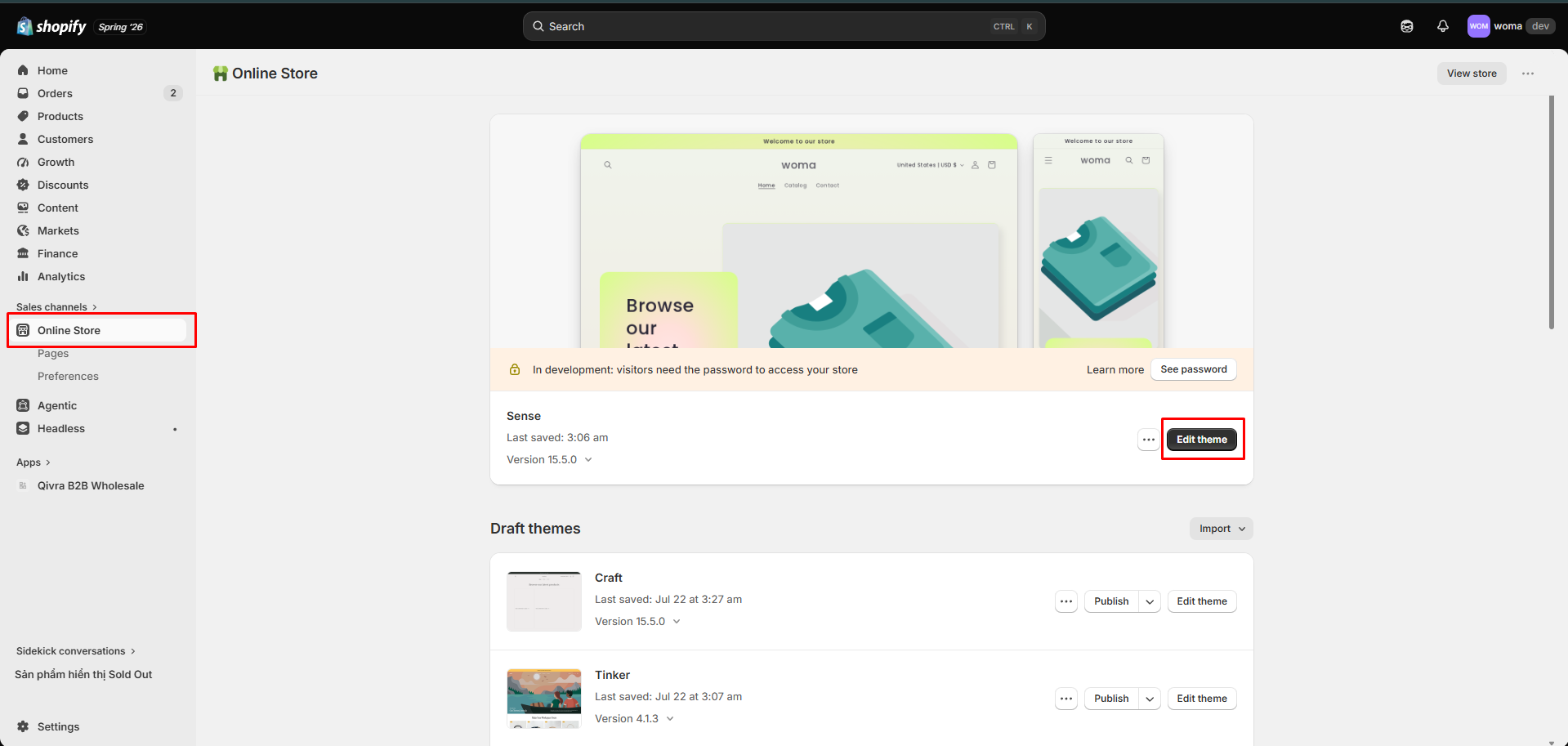Open the page-level more actions ellipsis
This screenshot has width=1568, height=746.
[1528, 74]
